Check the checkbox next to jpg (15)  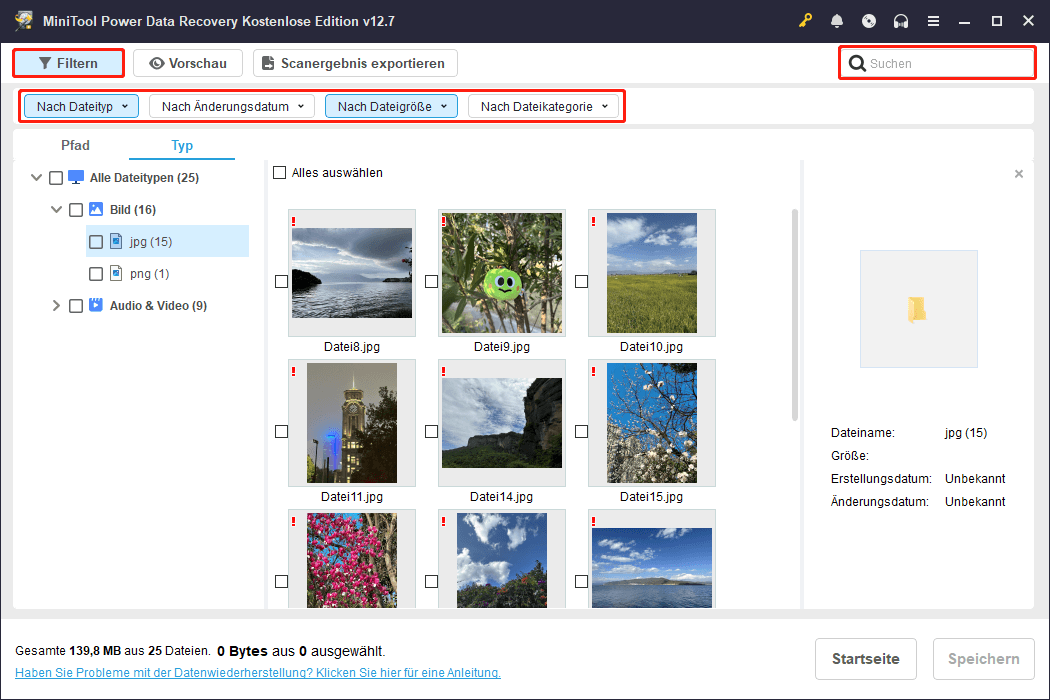click(95, 241)
